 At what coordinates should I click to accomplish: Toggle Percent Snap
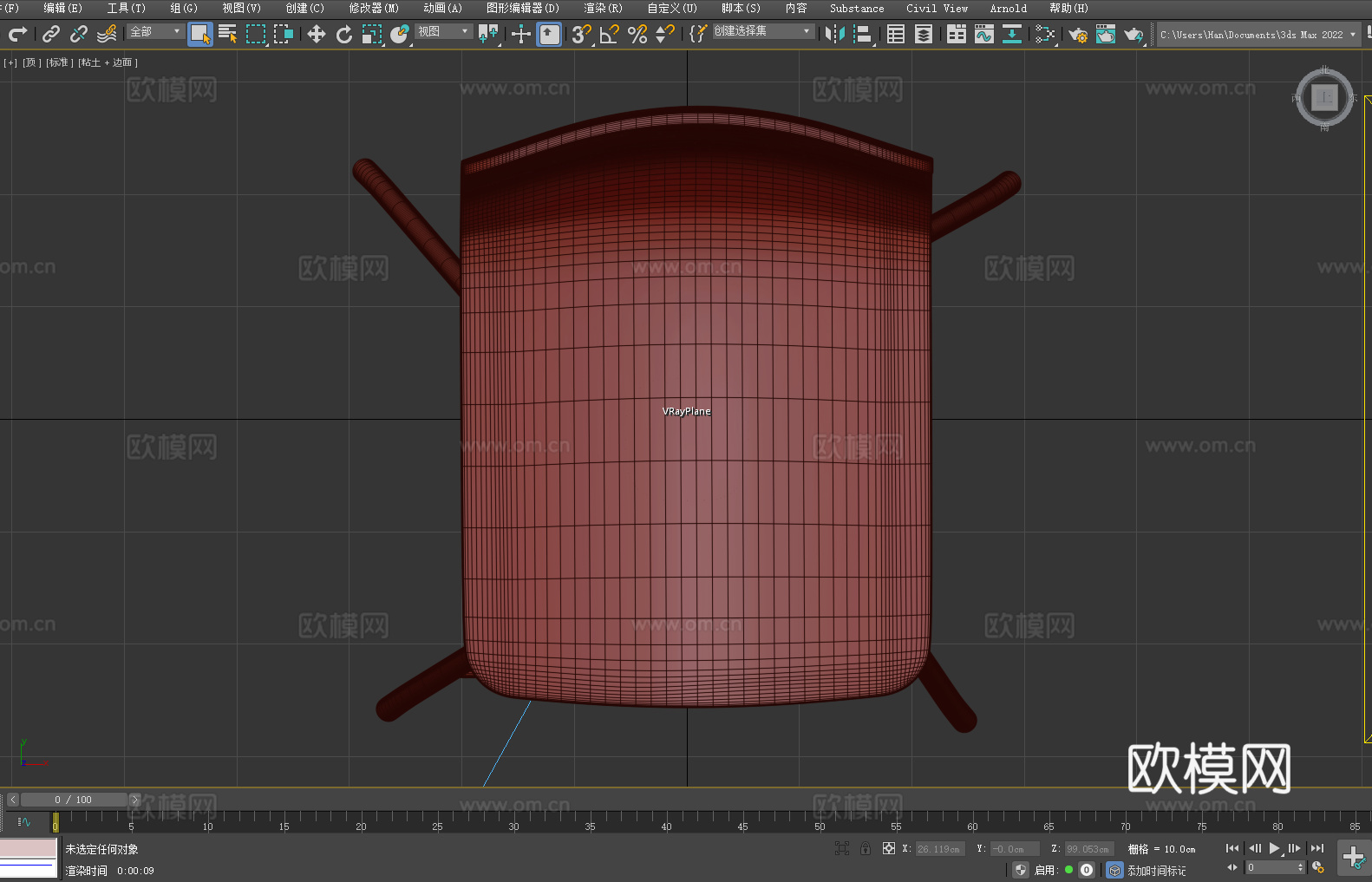pyautogui.click(x=637, y=34)
